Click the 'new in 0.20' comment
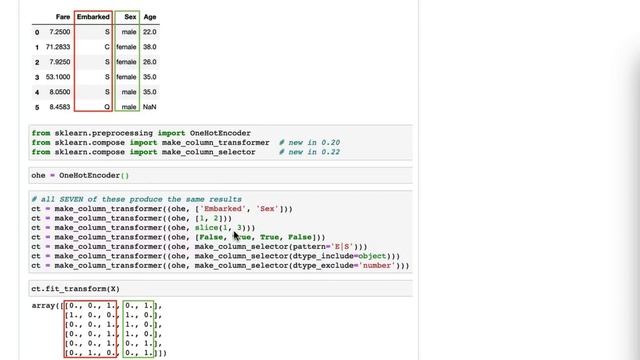Viewport: 640px width, 360px height. pos(309,142)
